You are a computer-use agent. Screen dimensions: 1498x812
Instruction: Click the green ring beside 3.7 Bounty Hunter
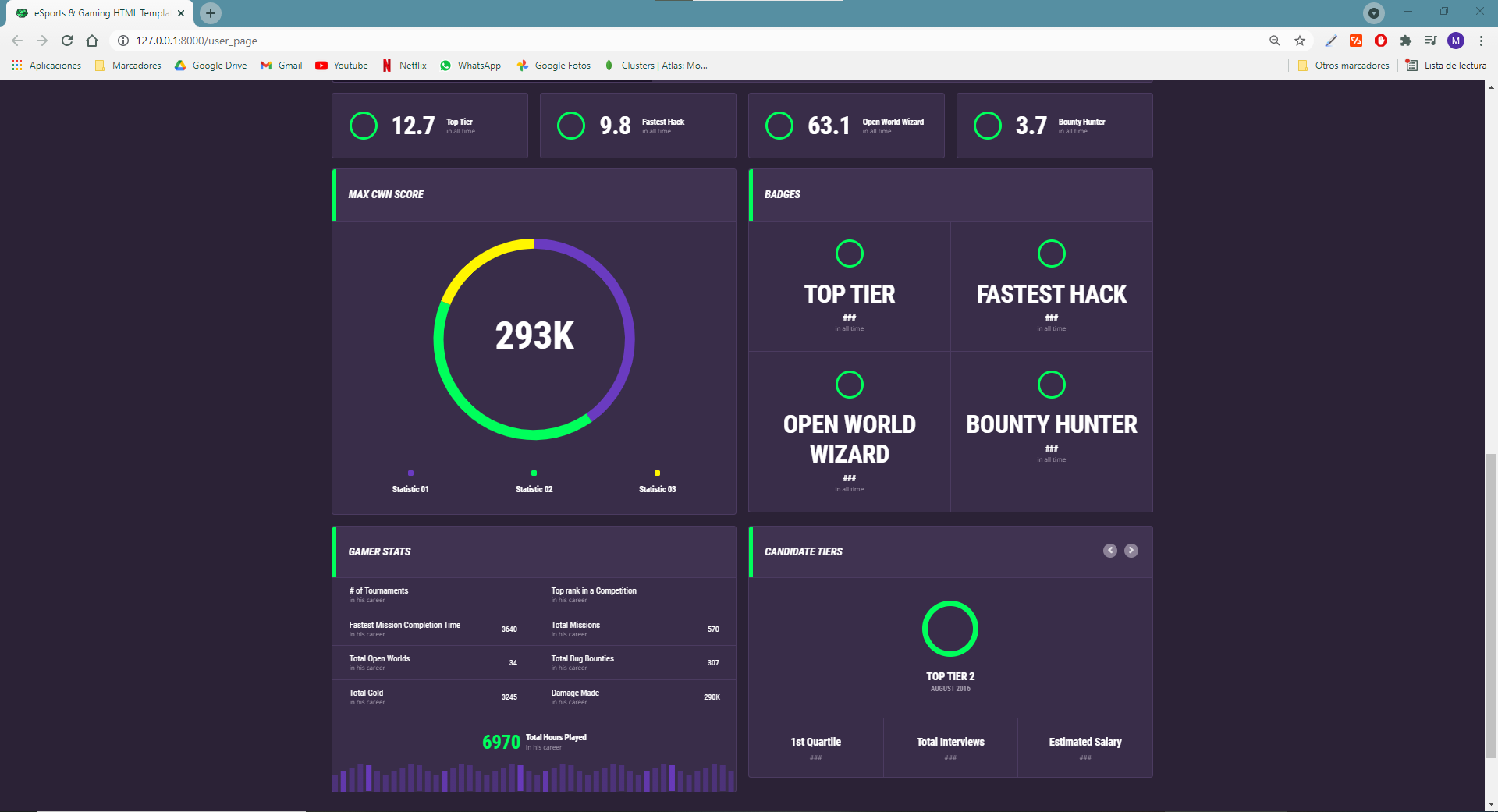(x=988, y=126)
